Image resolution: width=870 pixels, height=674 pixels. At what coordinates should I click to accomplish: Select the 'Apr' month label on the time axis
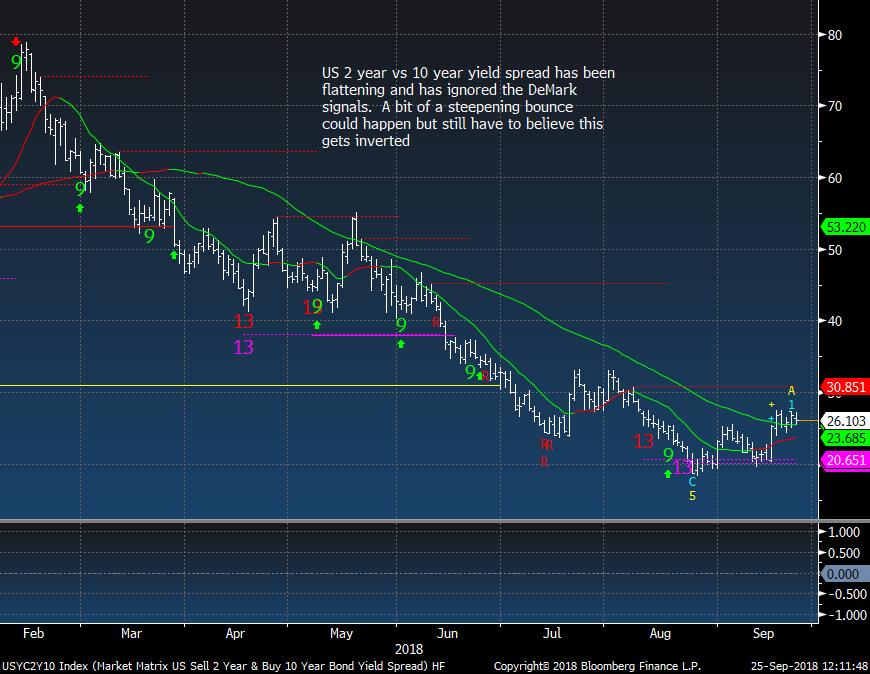(236, 633)
